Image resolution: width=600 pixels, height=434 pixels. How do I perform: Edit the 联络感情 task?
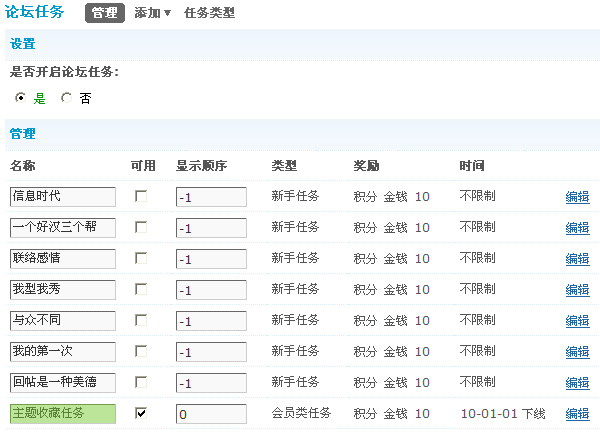[x=577, y=260]
